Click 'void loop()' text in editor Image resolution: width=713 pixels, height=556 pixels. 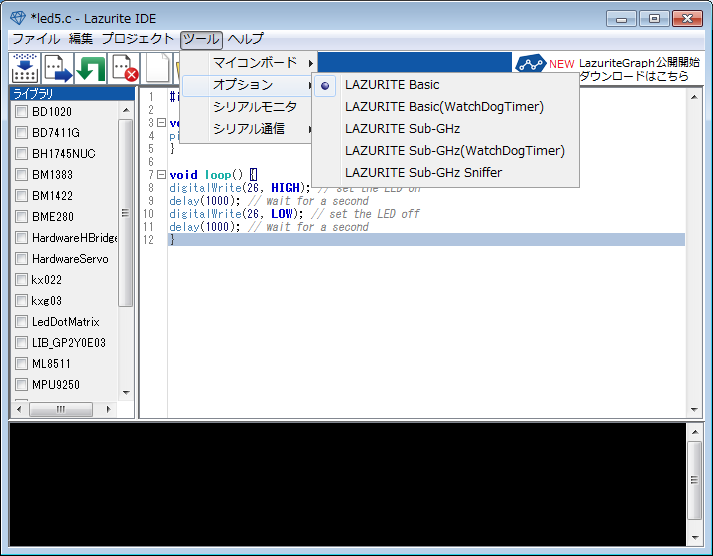pos(206,175)
